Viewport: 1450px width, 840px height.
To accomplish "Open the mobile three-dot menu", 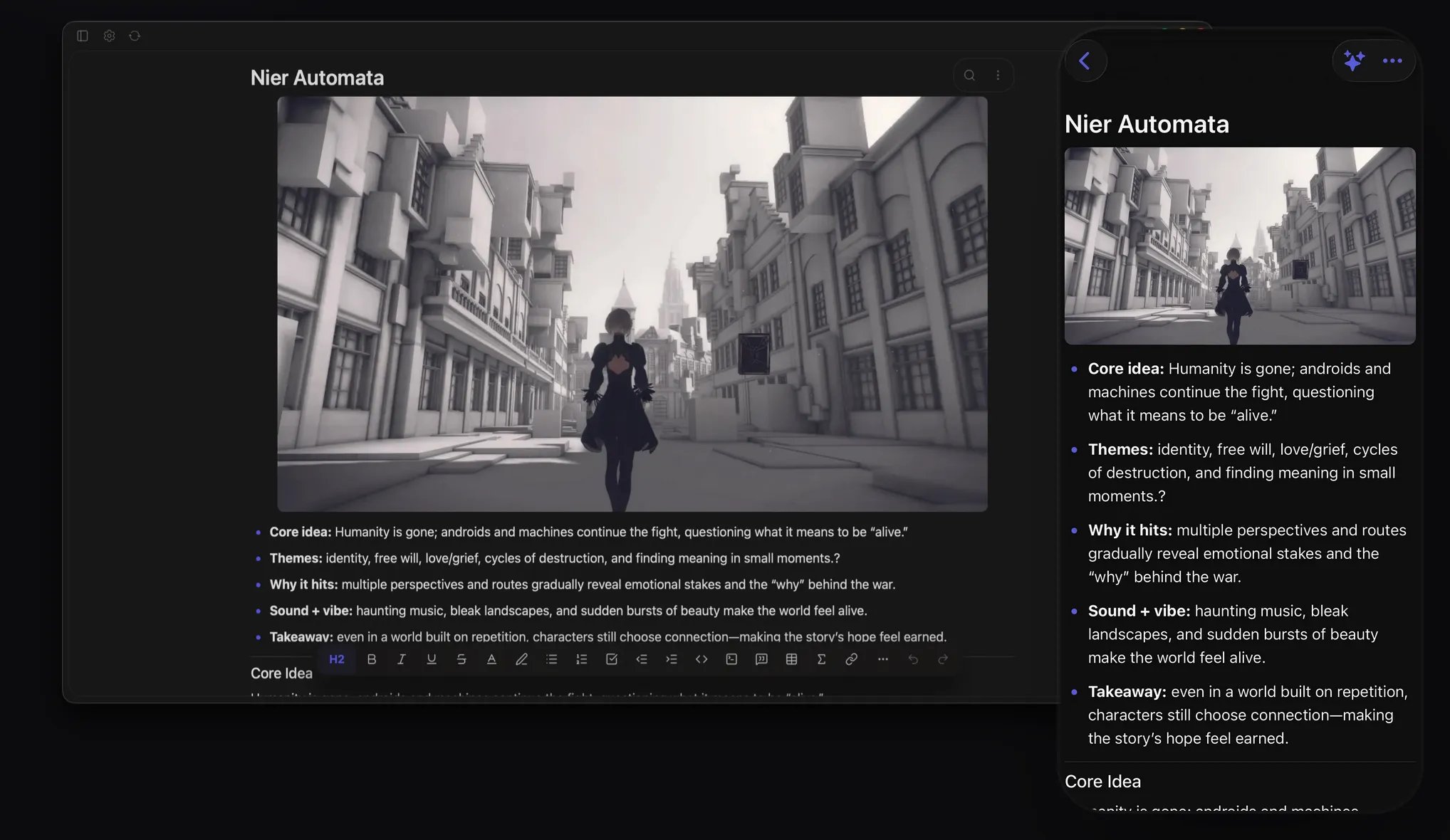I will [1392, 61].
